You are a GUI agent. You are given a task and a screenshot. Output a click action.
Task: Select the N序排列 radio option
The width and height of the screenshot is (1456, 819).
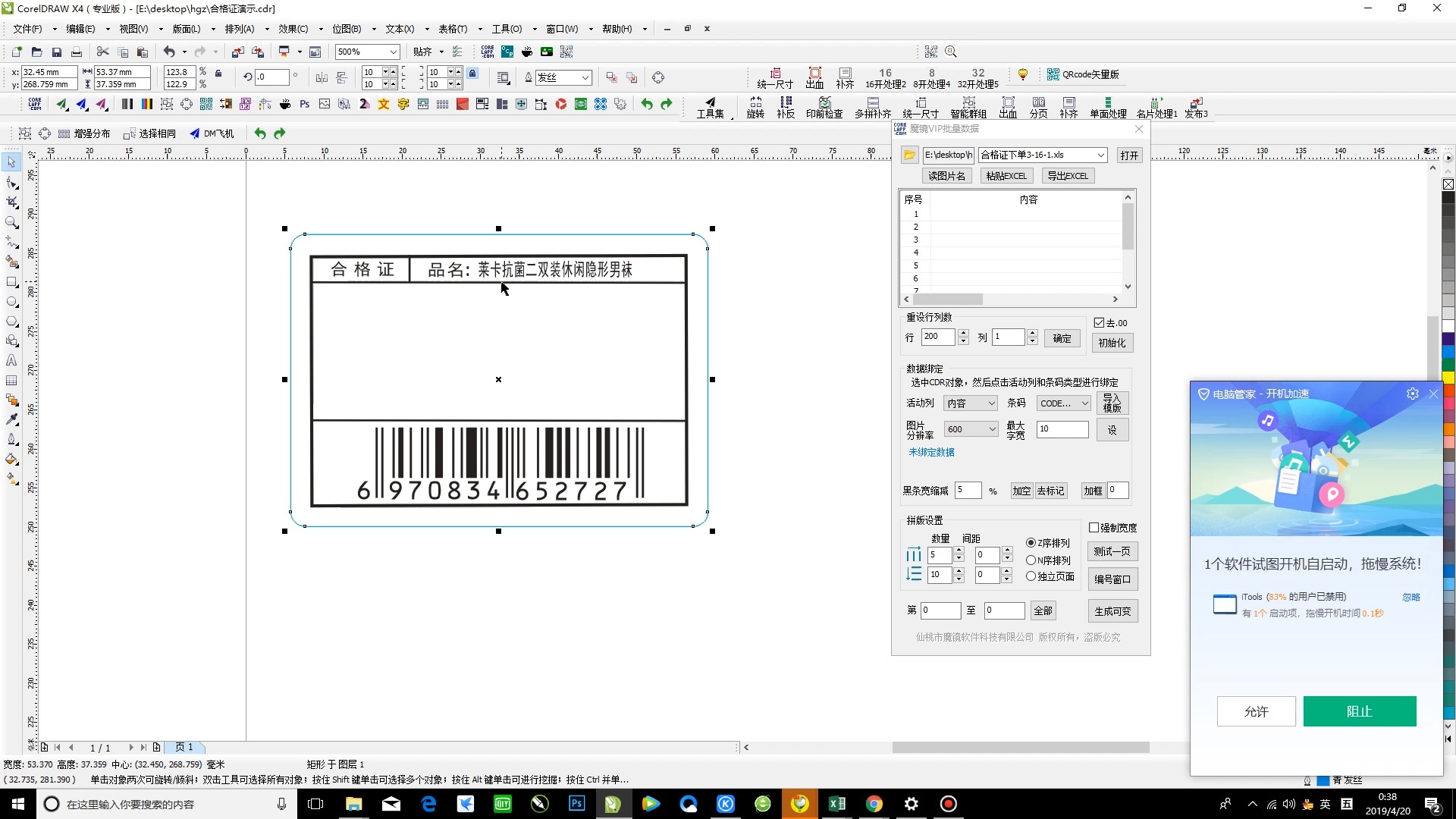[1031, 560]
